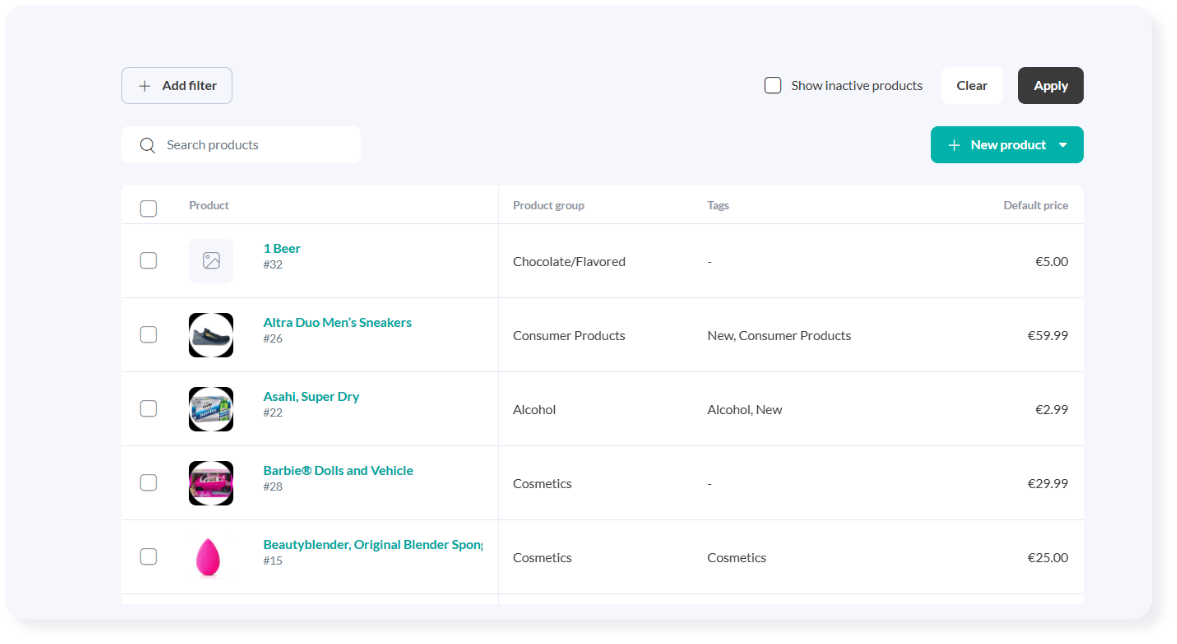Click the Barbie vehicle thumbnail
The width and height of the screenshot is (1177, 644).
pos(211,483)
